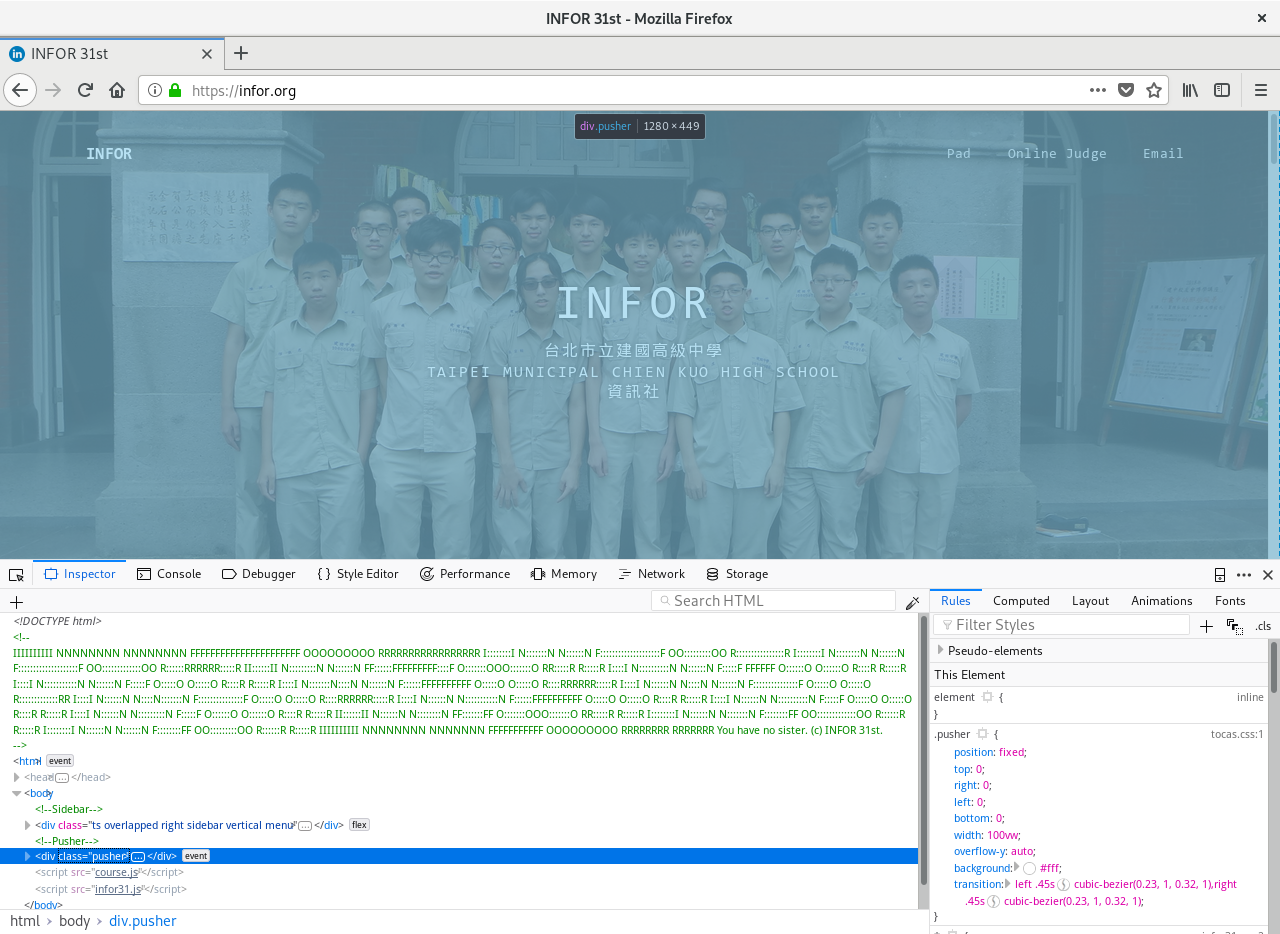Open the Performance tab
Image resolution: width=1280 pixels, height=934 pixels.
464,574
